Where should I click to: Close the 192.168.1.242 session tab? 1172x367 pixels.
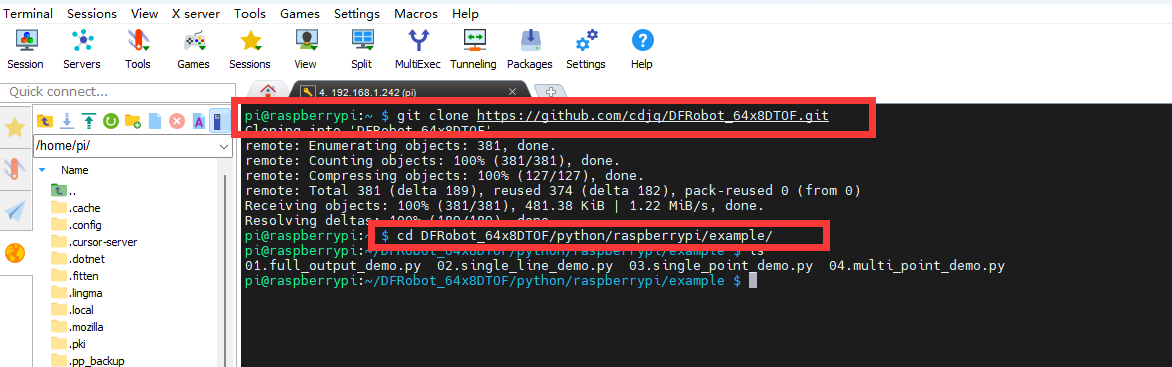(512, 92)
